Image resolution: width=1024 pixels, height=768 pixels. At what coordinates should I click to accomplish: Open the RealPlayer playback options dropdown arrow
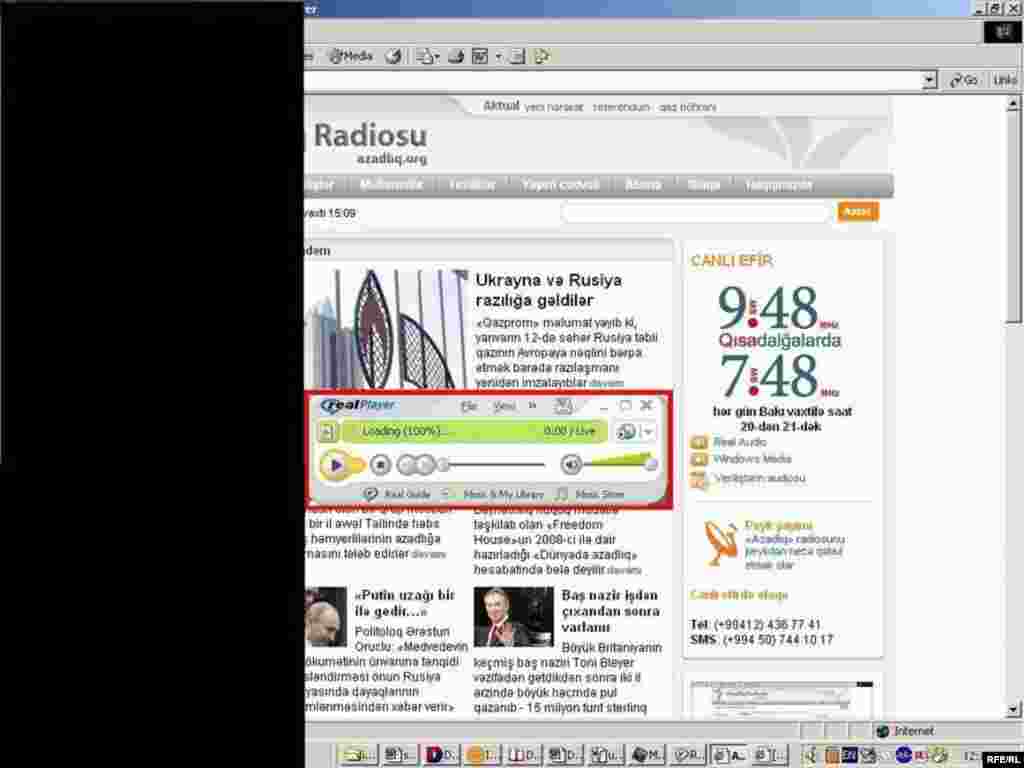point(648,431)
